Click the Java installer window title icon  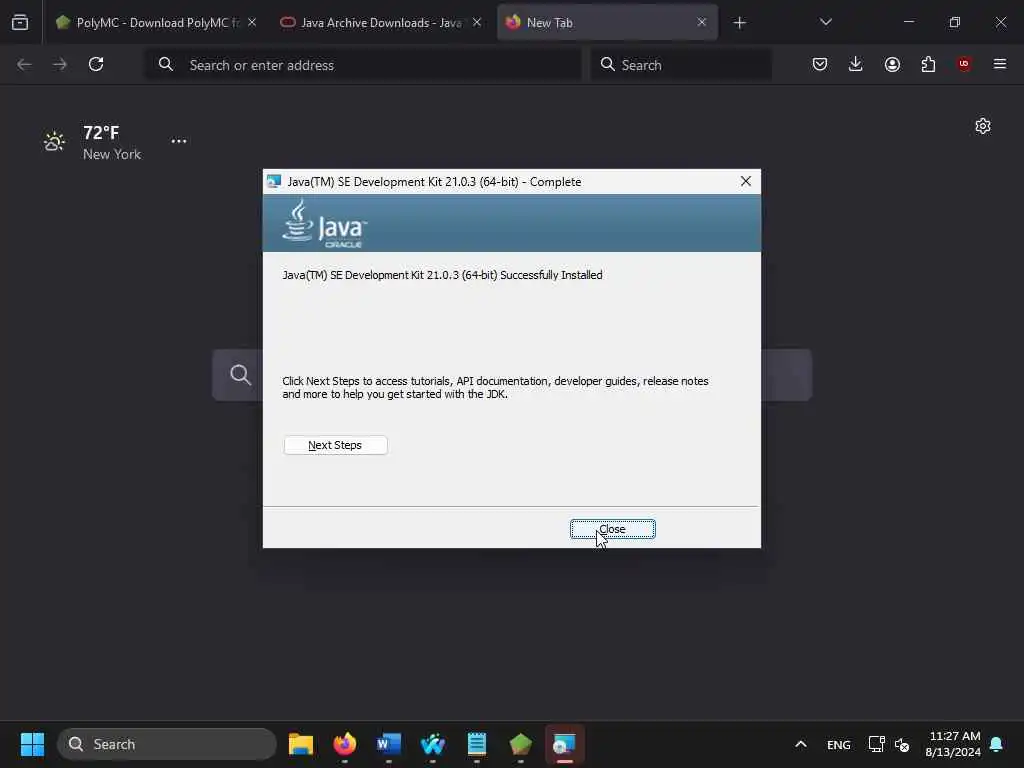tap(274, 181)
